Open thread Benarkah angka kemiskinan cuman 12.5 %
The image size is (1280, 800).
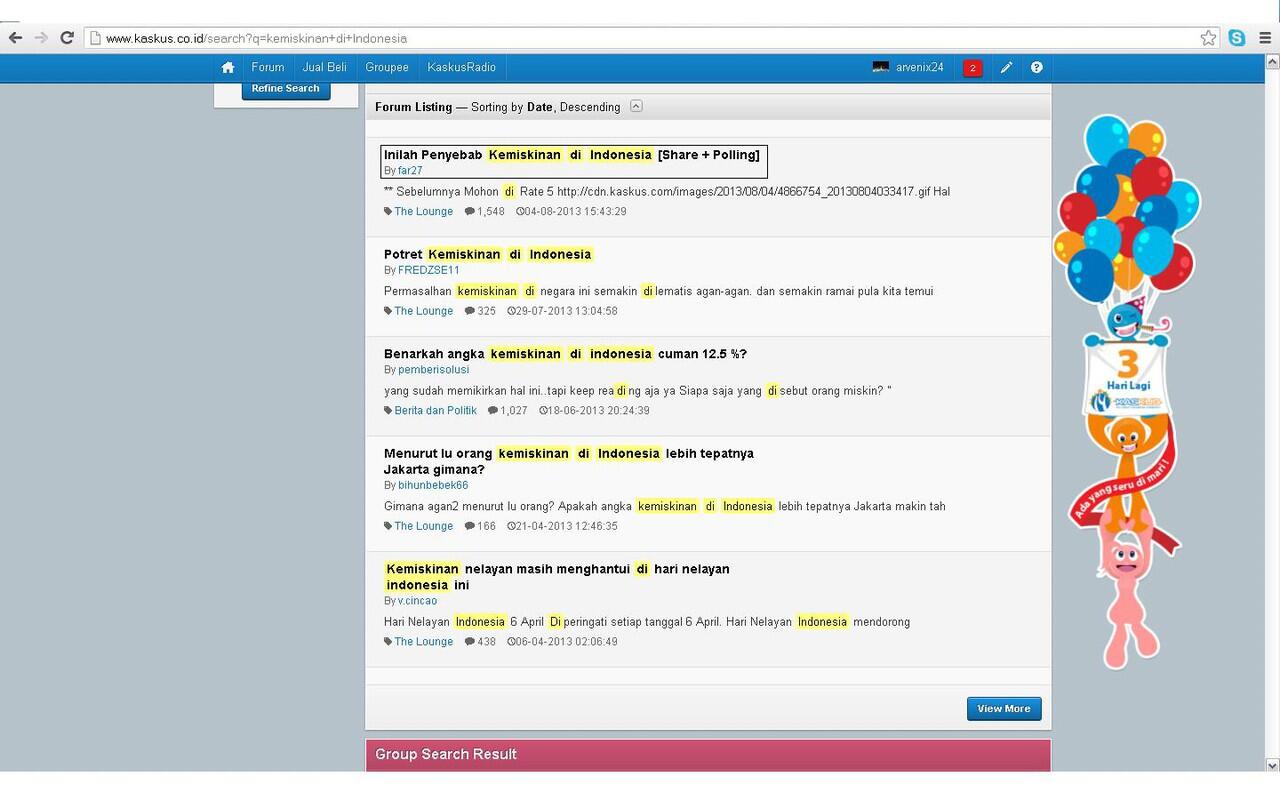point(565,354)
